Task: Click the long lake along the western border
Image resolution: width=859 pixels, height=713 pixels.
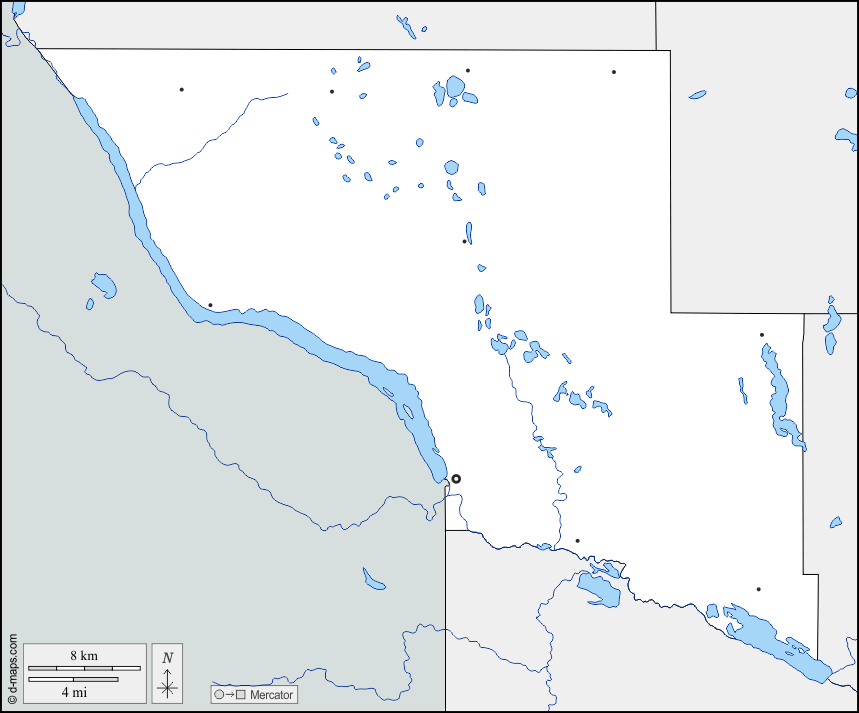Action: 300,338
